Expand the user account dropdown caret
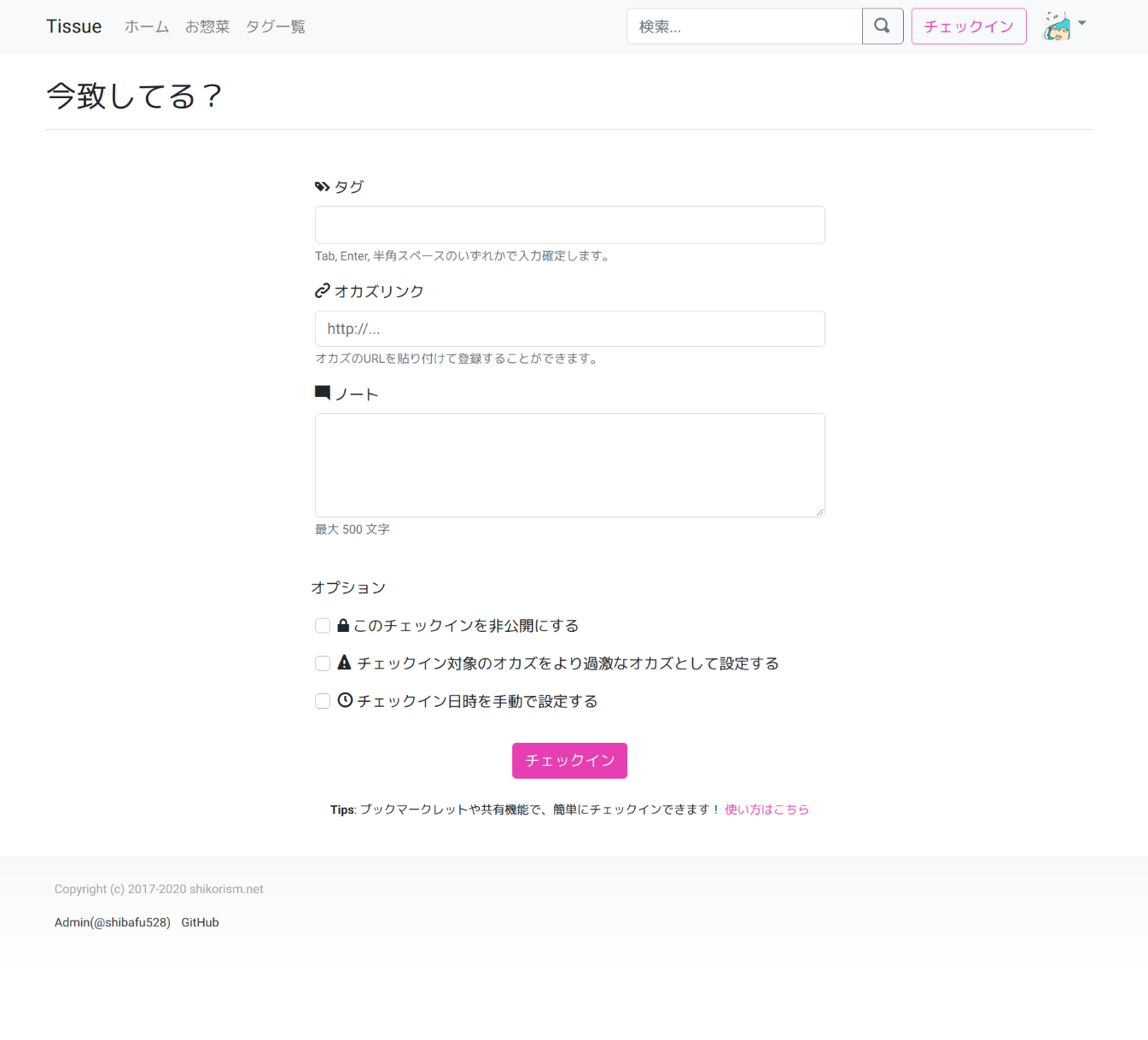The image size is (1148, 1040). (x=1082, y=23)
